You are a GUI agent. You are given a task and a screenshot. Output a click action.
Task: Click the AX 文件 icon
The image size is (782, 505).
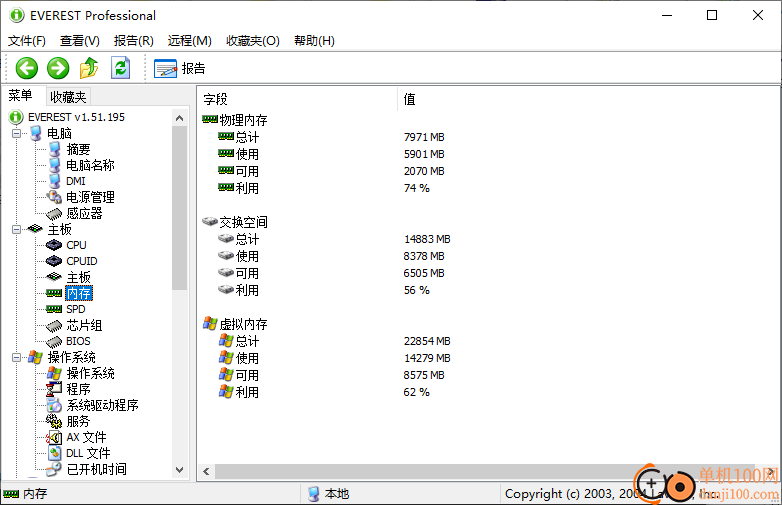(54, 437)
